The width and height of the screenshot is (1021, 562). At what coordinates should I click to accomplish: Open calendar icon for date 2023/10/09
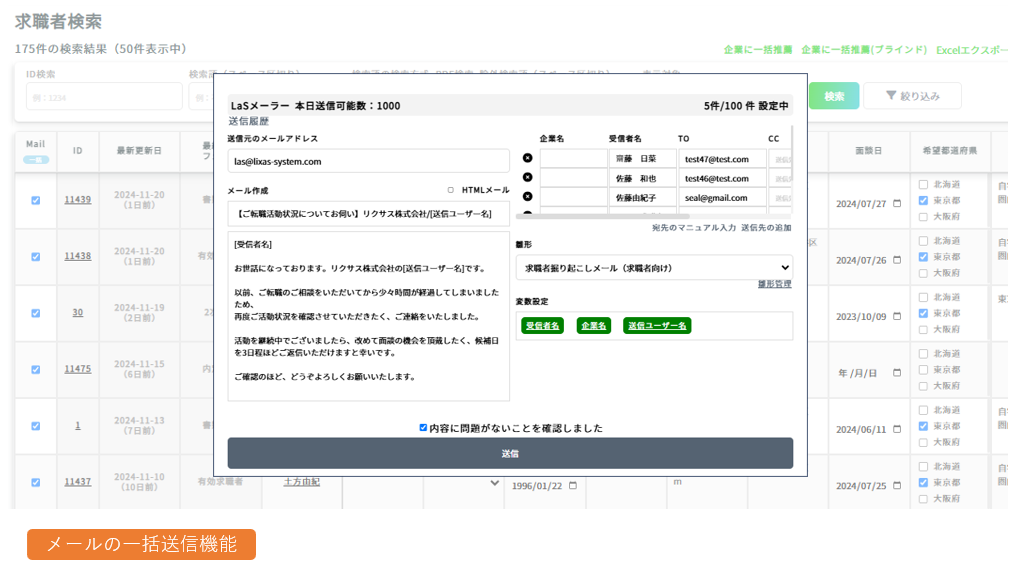click(x=897, y=317)
